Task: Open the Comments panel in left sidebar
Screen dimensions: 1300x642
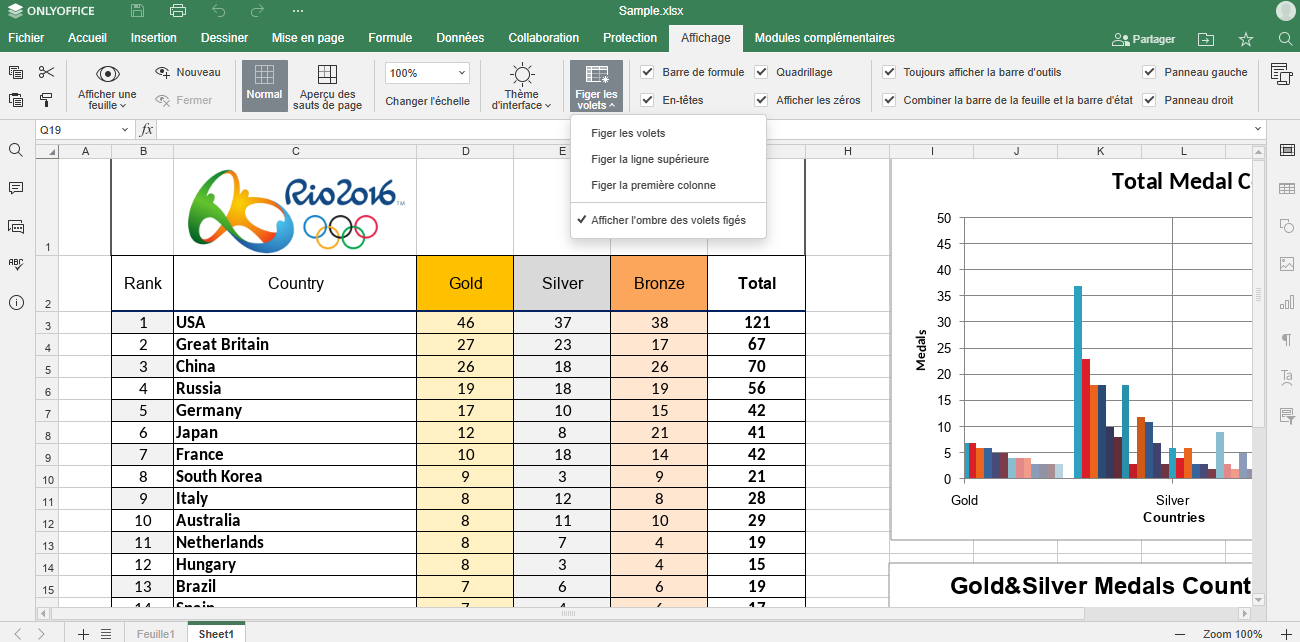Action: tap(16, 188)
